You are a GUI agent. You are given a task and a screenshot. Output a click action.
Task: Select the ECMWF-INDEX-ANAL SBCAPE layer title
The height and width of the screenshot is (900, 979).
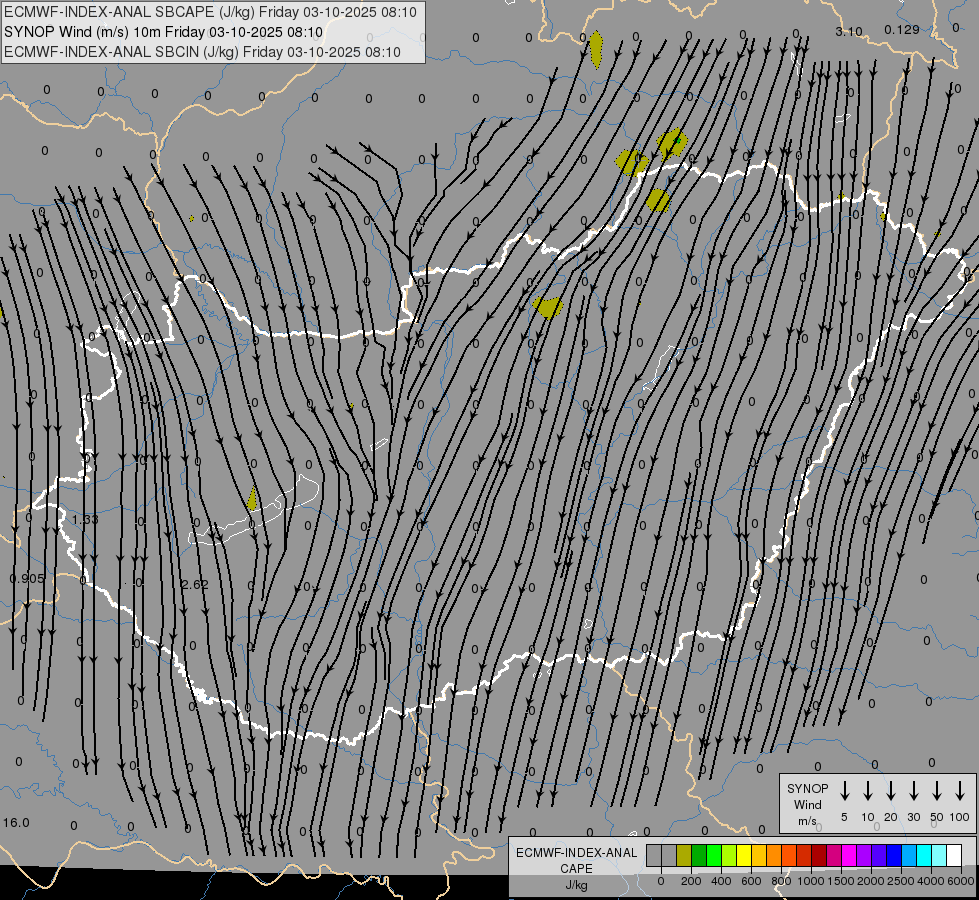(x=203, y=12)
